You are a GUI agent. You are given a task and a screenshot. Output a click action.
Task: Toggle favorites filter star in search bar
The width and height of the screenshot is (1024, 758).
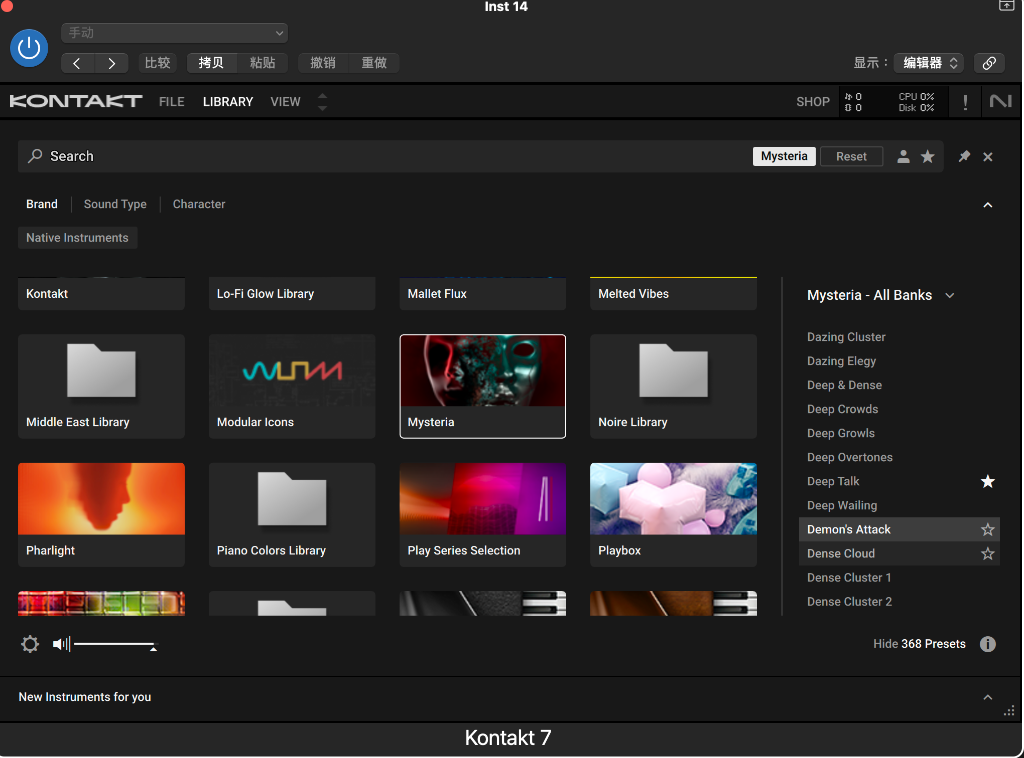tap(927, 156)
